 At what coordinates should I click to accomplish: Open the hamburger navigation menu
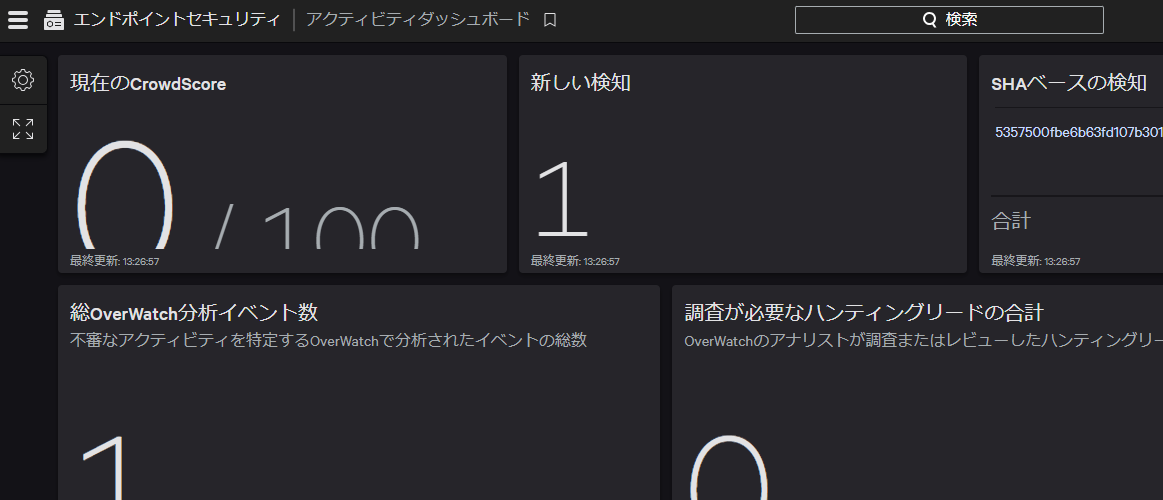pyautogui.click(x=18, y=20)
